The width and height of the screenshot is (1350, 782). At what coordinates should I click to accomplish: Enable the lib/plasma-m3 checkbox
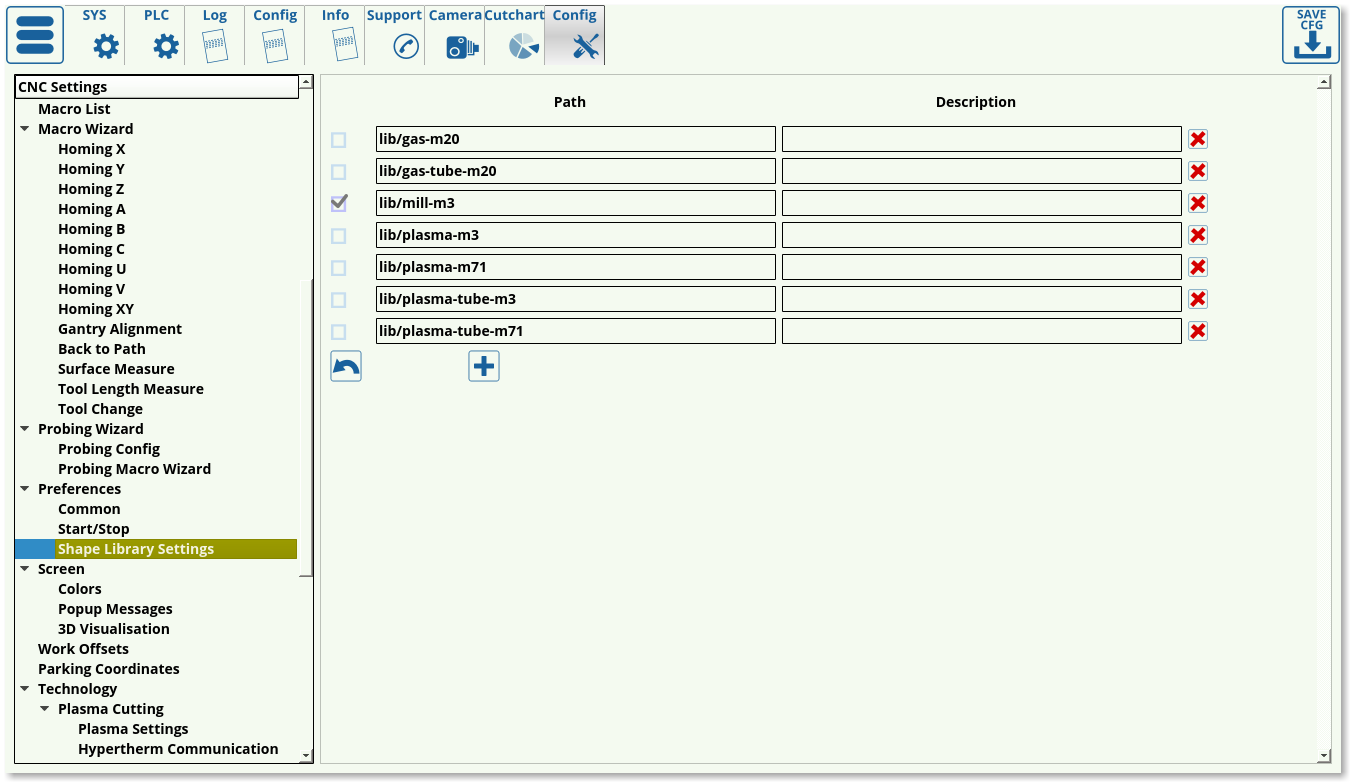tap(339, 236)
